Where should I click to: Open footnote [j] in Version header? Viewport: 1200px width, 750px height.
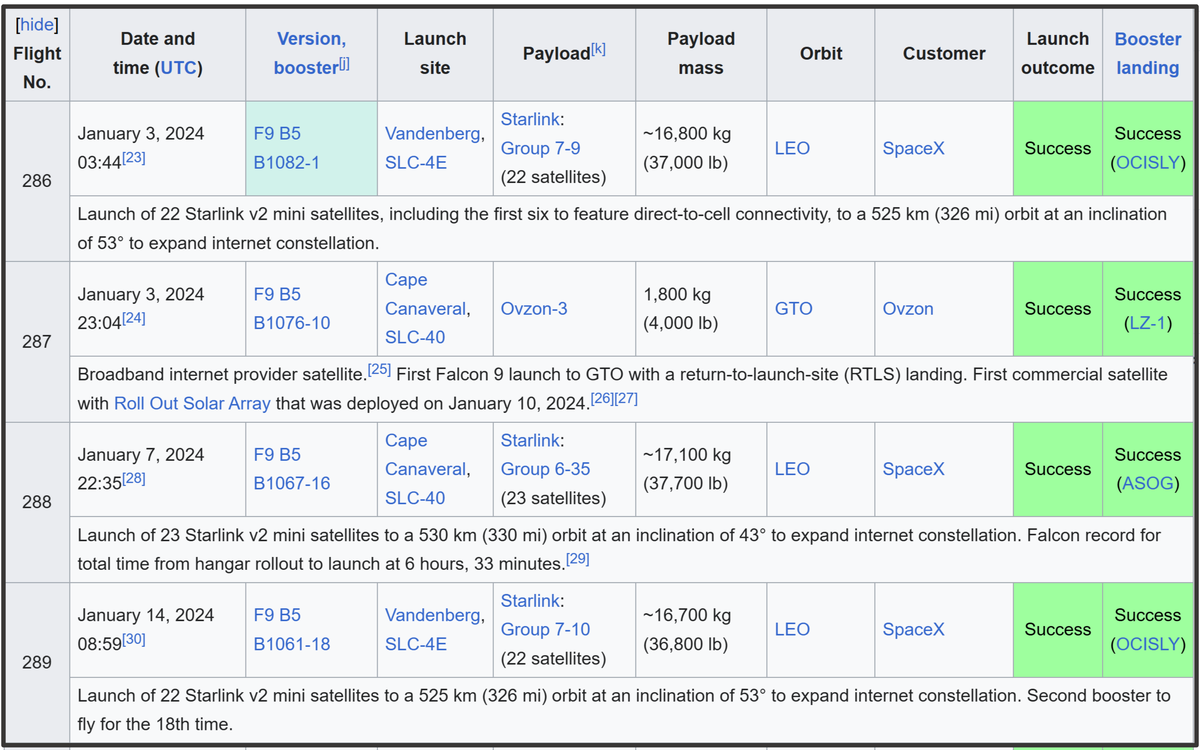(x=343, y=63)
